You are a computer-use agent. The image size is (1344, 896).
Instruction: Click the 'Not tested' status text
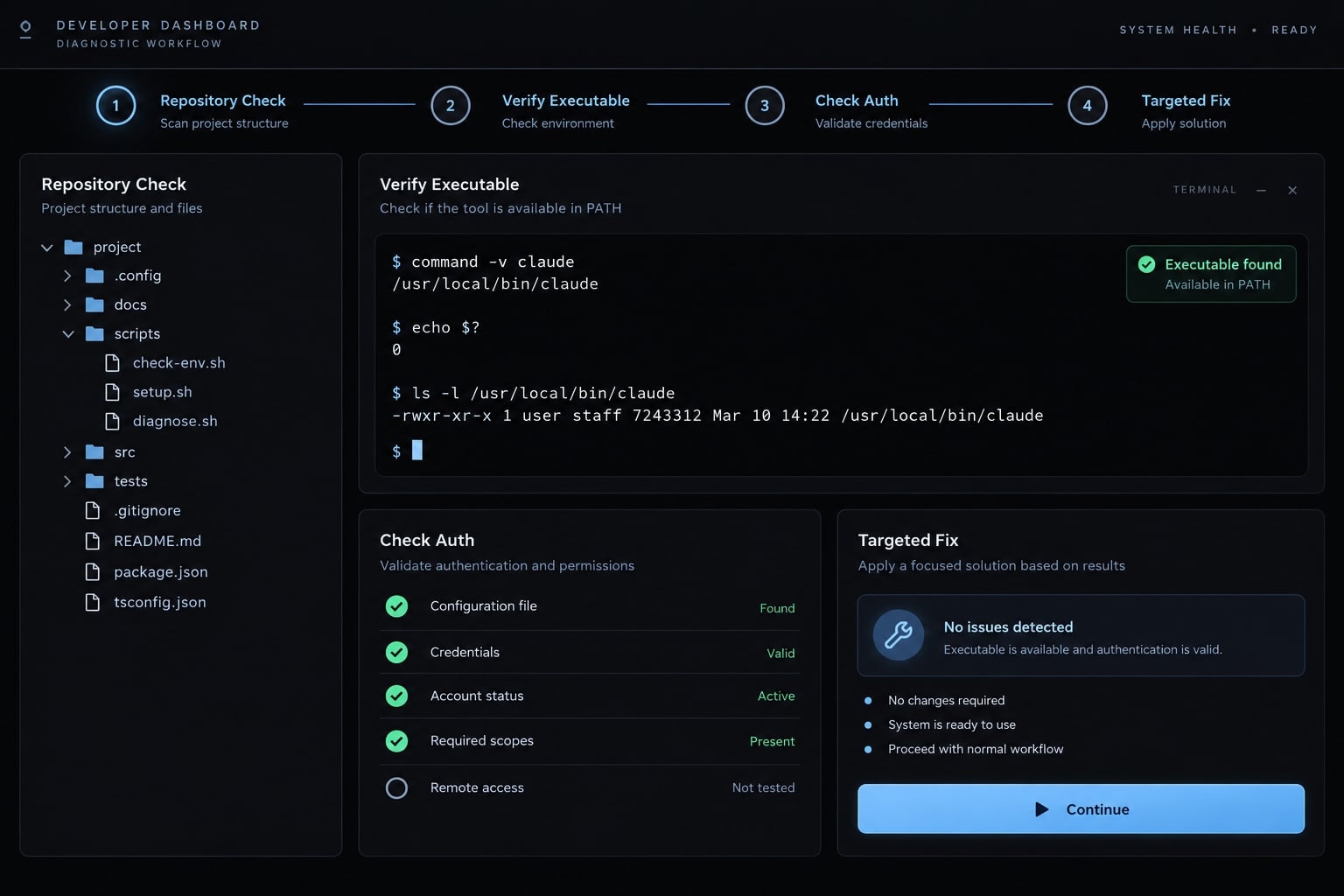pyautogui.click(x=764, y=788)
